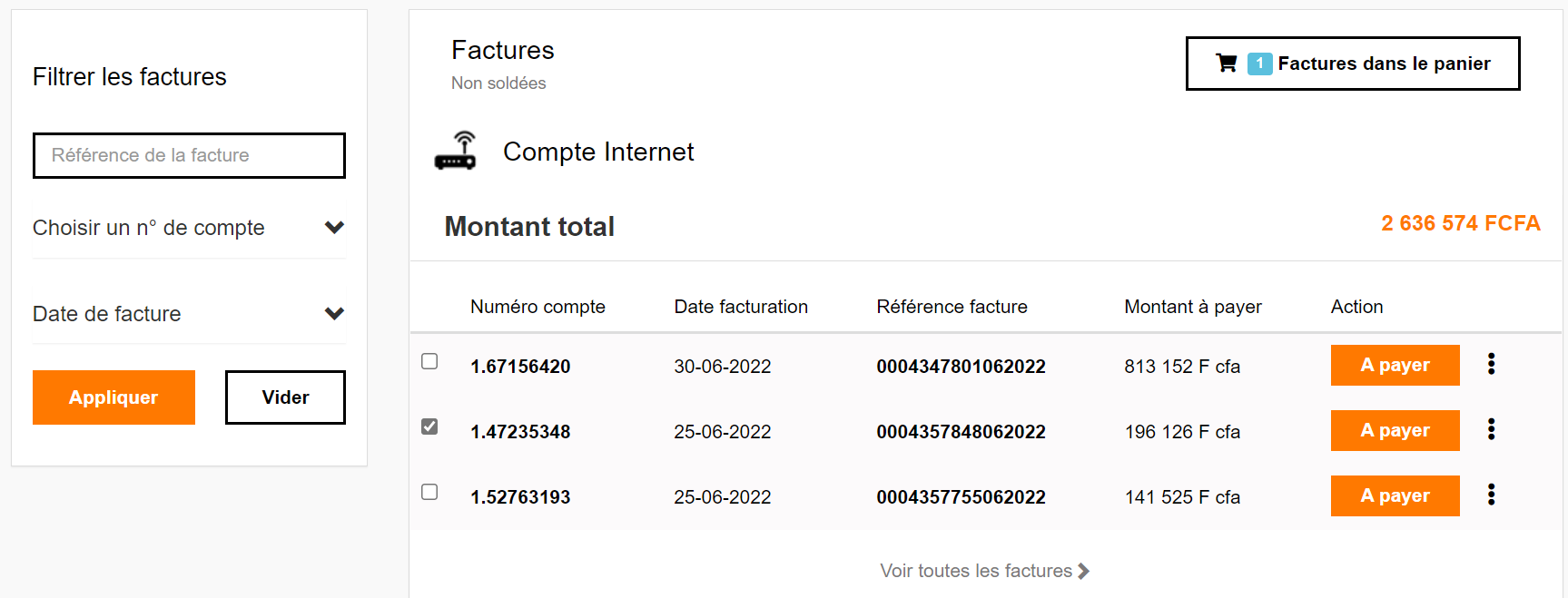Focus the Référence de la facture field
Screen dimensions: 1568x598
click(x=189, y=155)
